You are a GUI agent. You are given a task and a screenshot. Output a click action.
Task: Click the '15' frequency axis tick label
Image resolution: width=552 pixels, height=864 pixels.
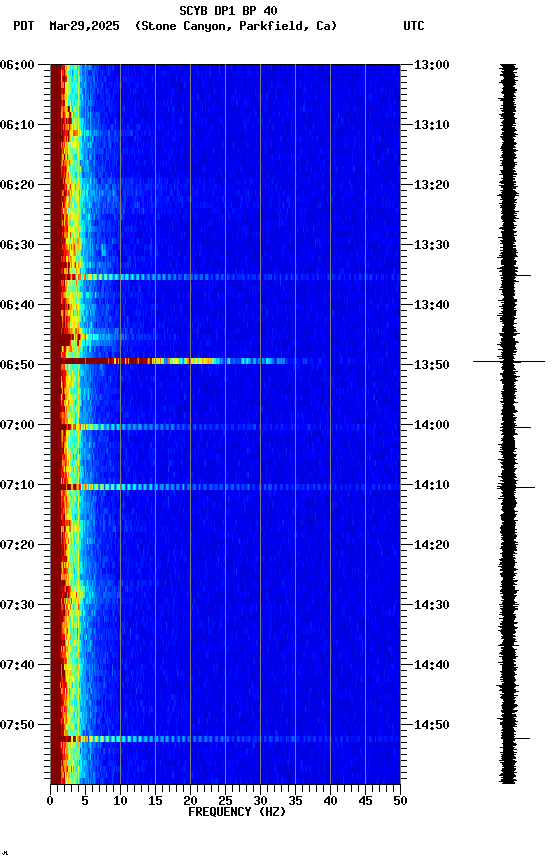pos(155,801)
